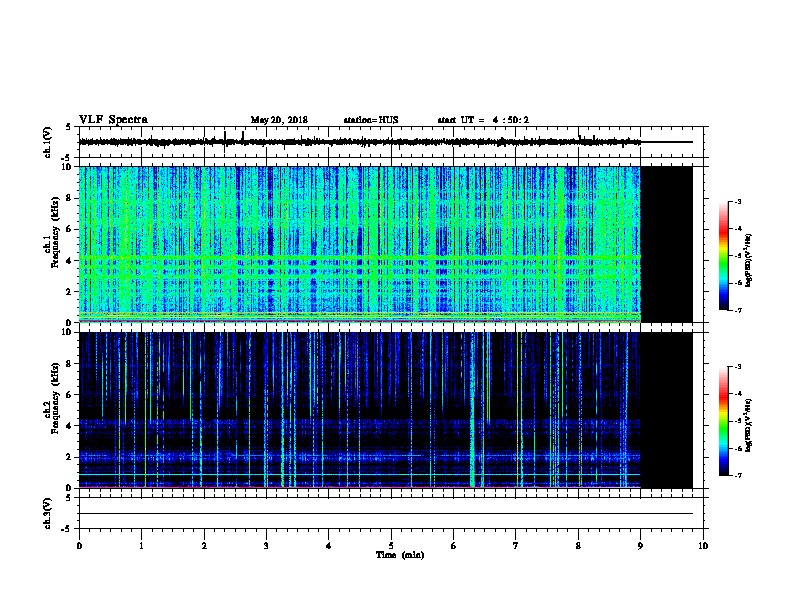Click the time-axis tick label '9'
This screenshot has width=792, height=612.
[x=640, y=546]
